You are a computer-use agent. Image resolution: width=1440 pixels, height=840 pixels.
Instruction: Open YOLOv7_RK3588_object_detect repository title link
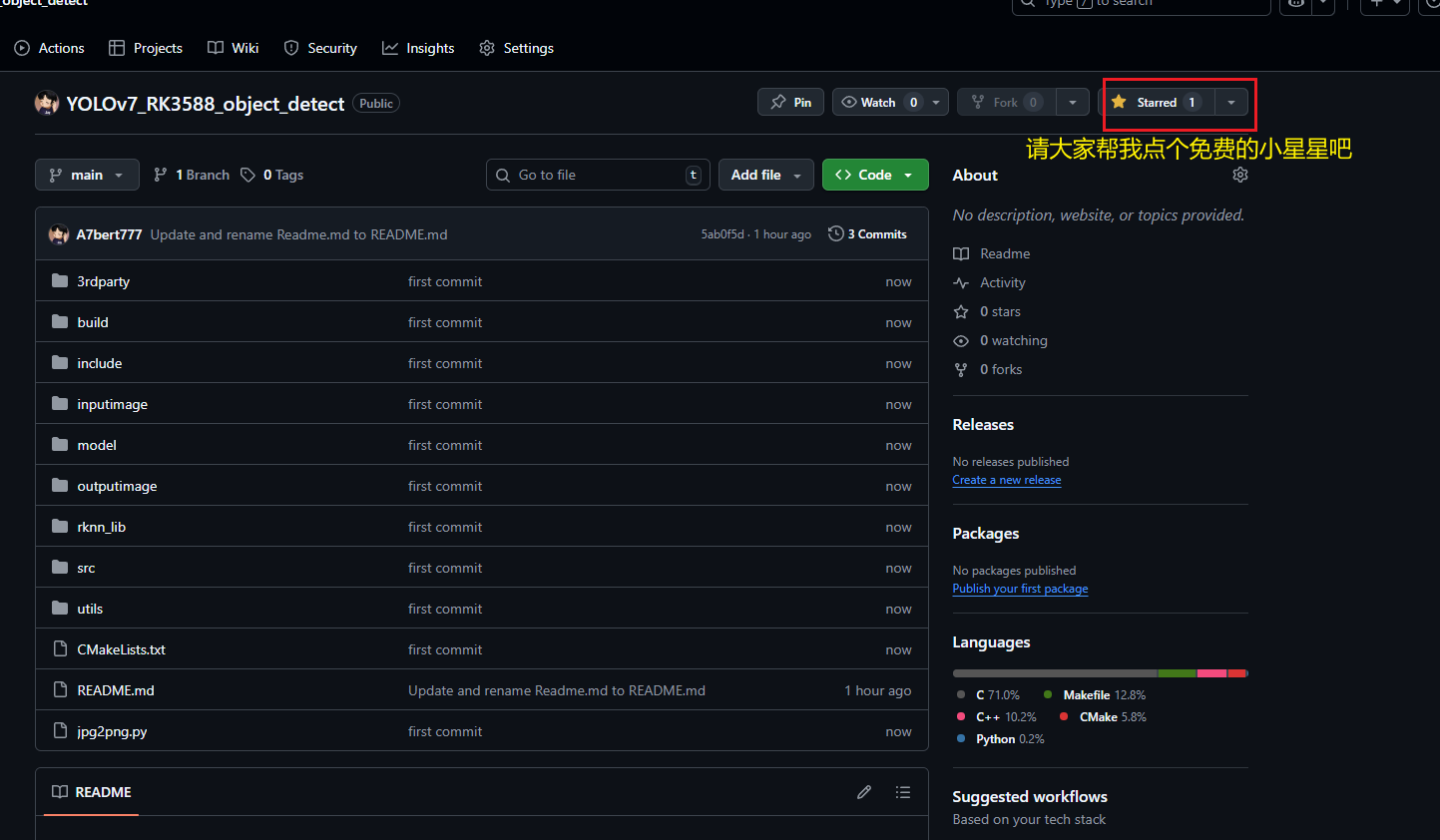pyautogui.click(x=206, y=104)
